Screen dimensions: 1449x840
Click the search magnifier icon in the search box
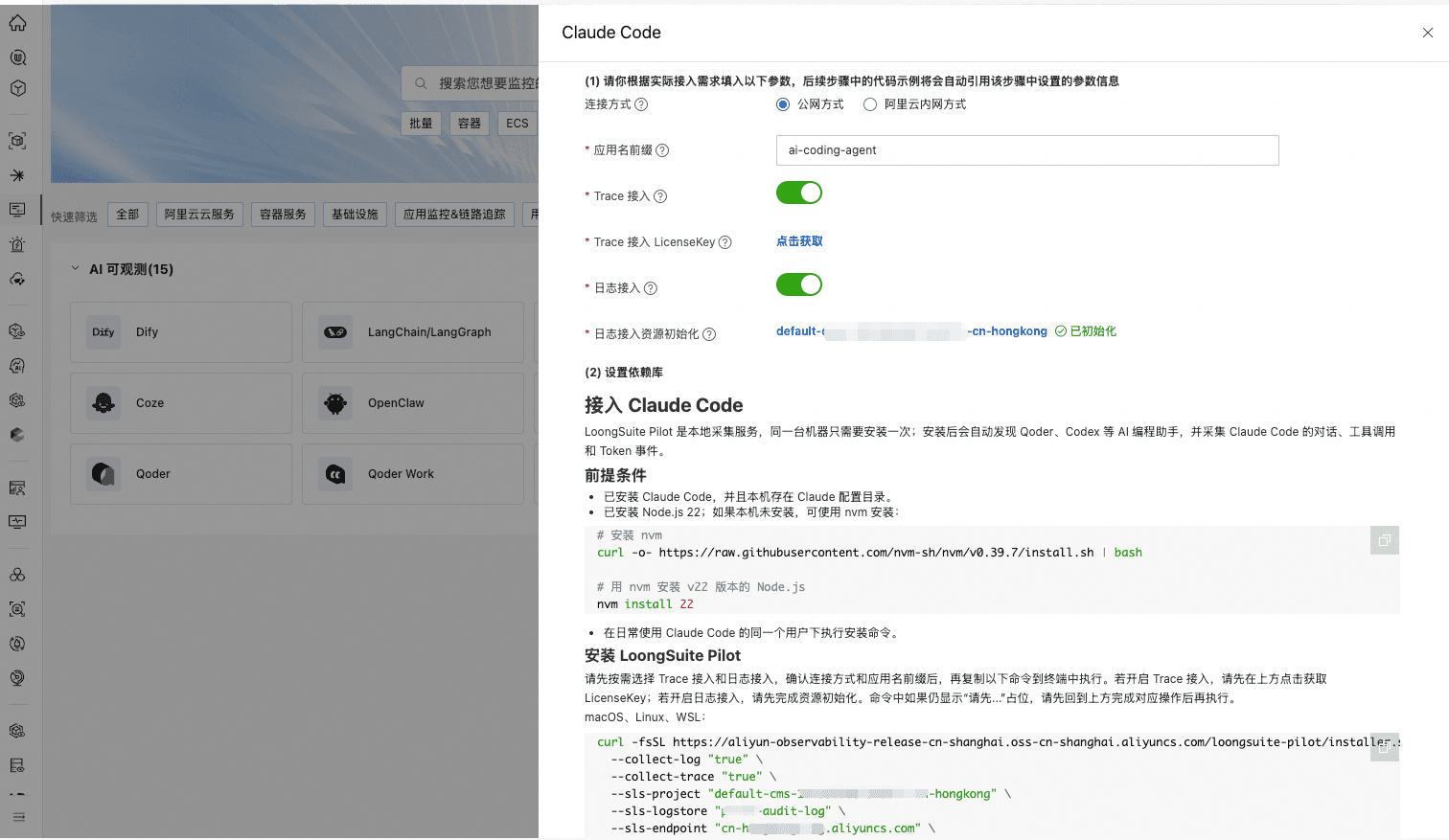[x=421, y=83]
